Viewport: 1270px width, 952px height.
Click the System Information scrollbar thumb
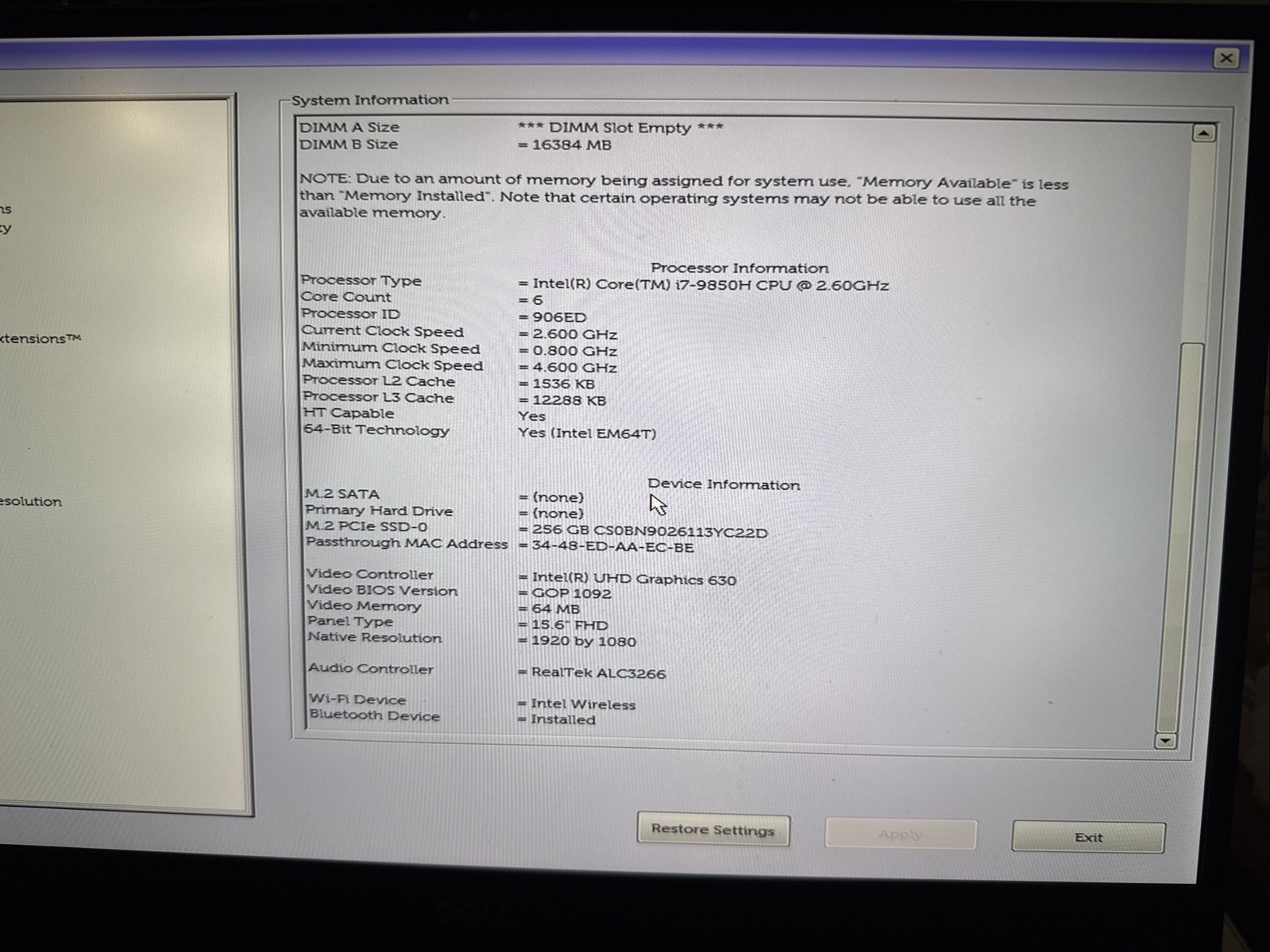click(1177, 536)
